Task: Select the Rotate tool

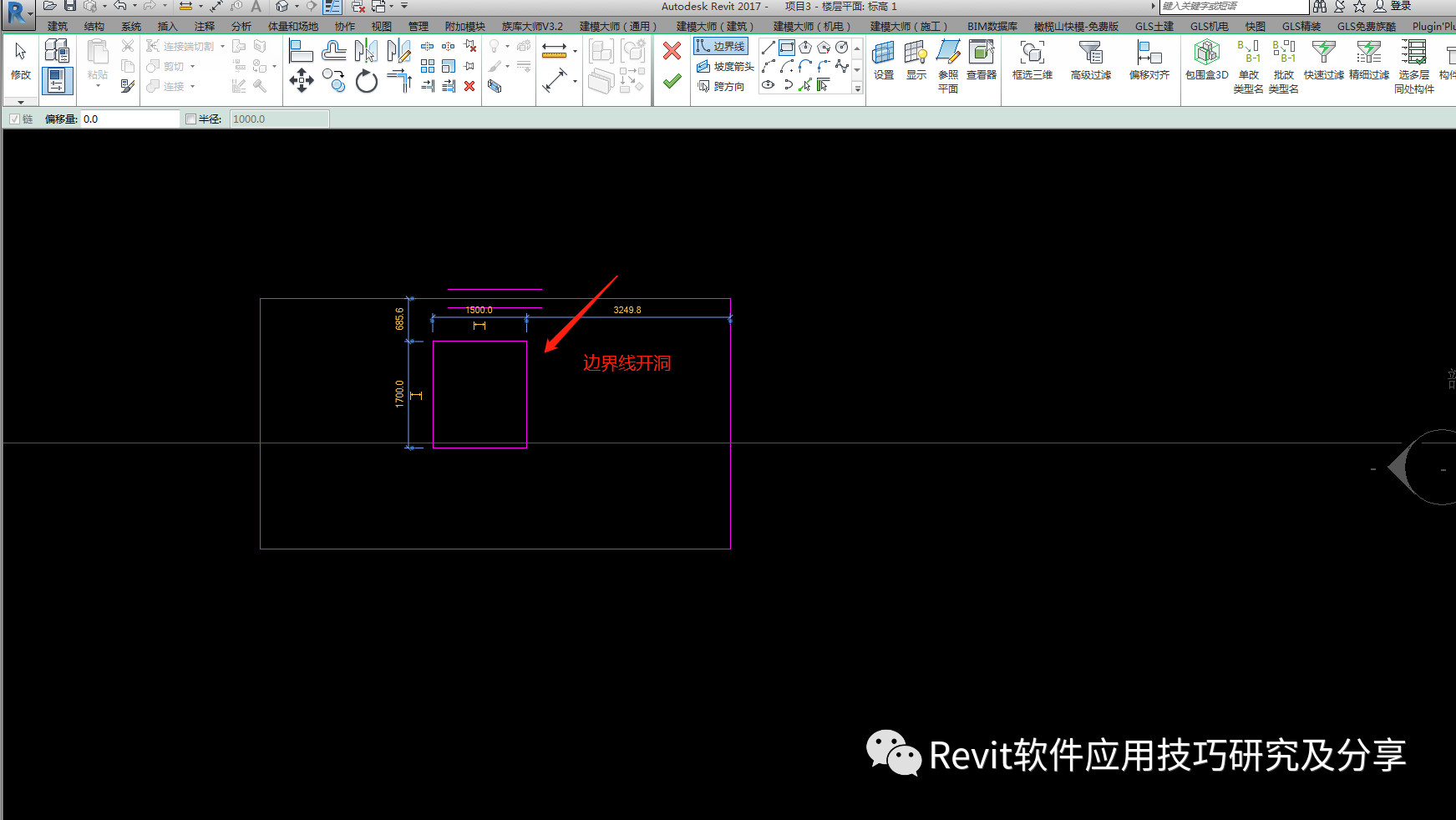Action: (x=366, y=81)
